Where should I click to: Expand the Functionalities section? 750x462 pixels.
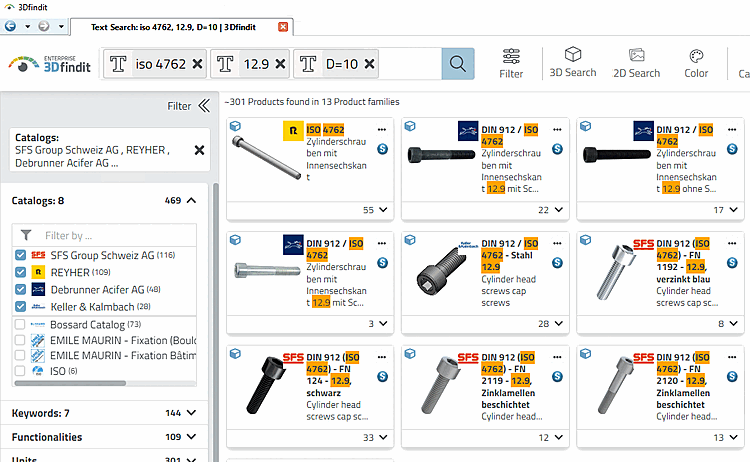pos(191,437)
